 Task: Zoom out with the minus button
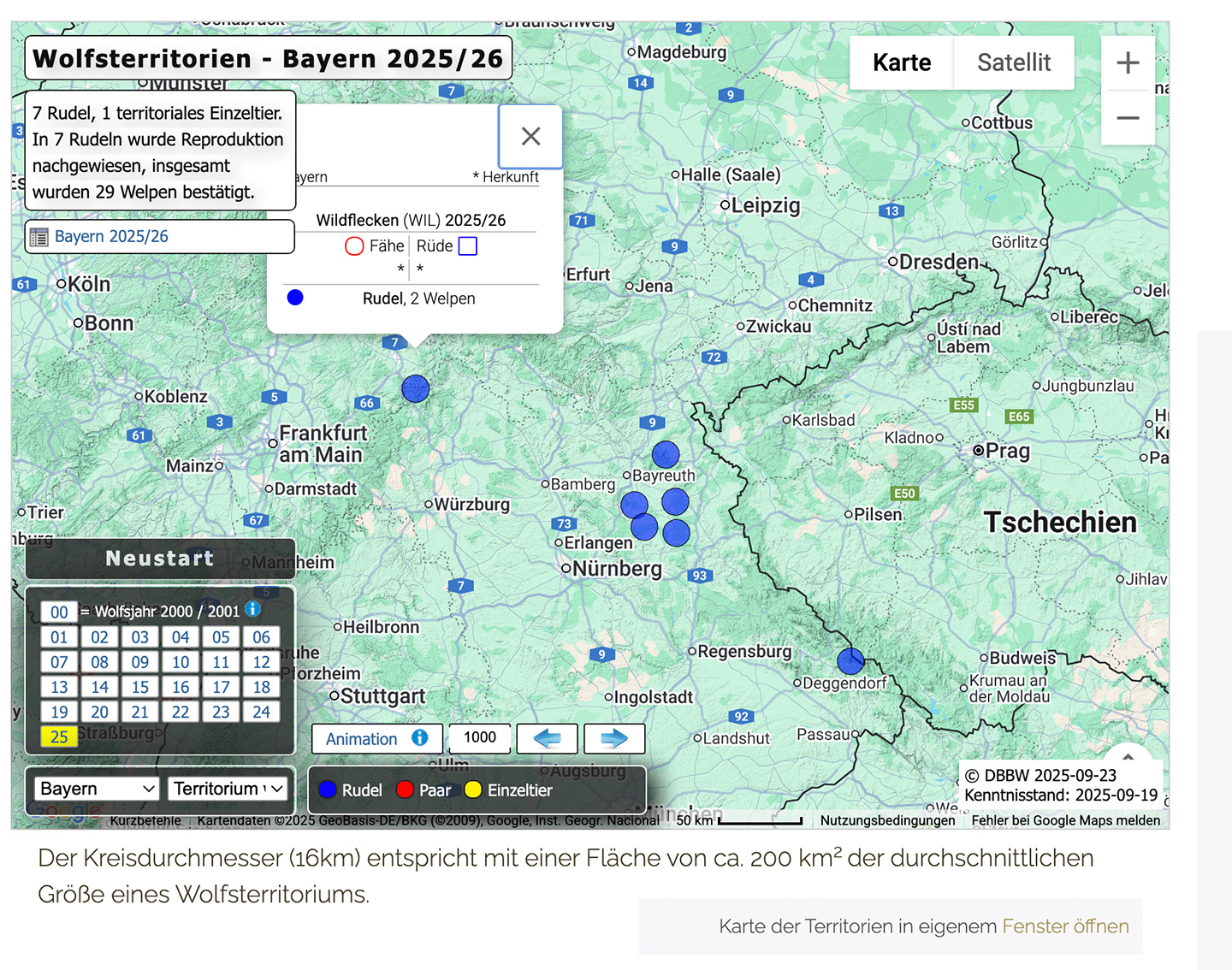[x=1128, y=118]
